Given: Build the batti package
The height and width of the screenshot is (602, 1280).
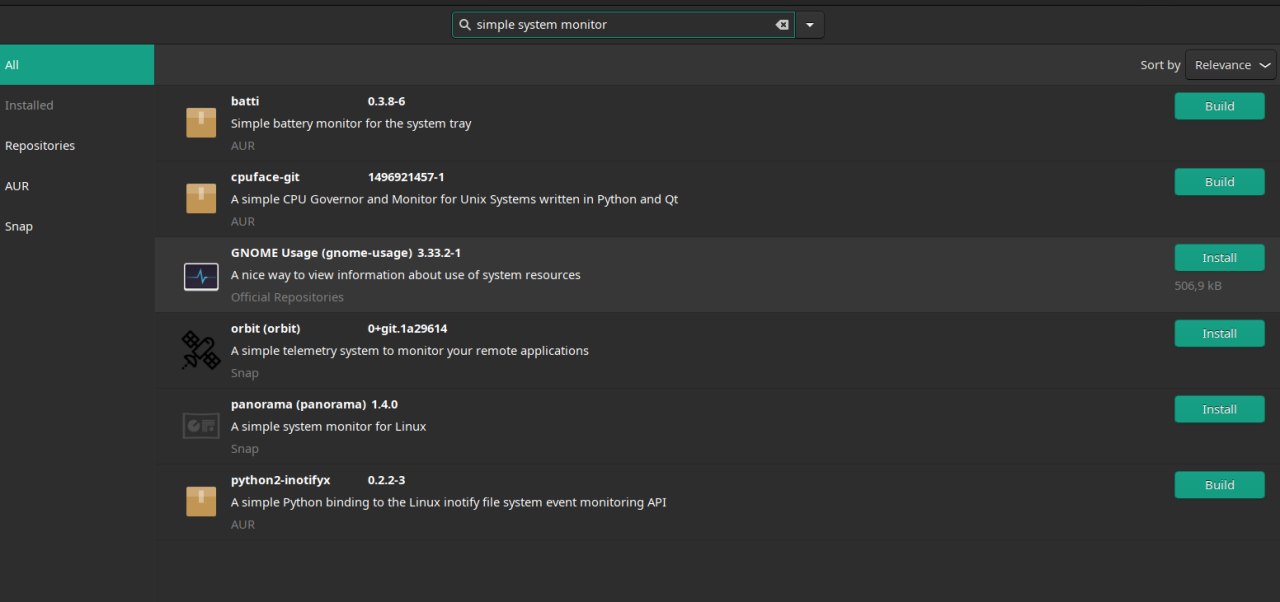Looking at the screenshot, I should coord(1219,106).
